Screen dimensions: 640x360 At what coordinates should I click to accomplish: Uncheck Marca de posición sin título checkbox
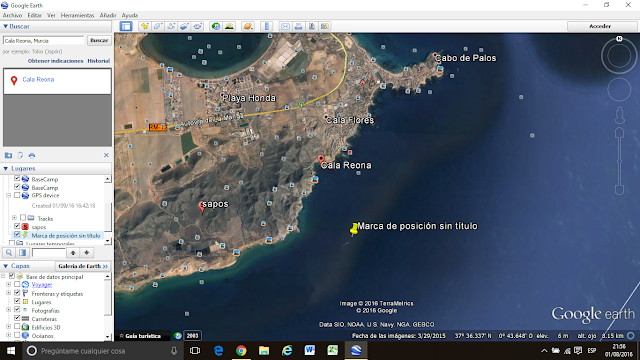click(x=17, y=235)
